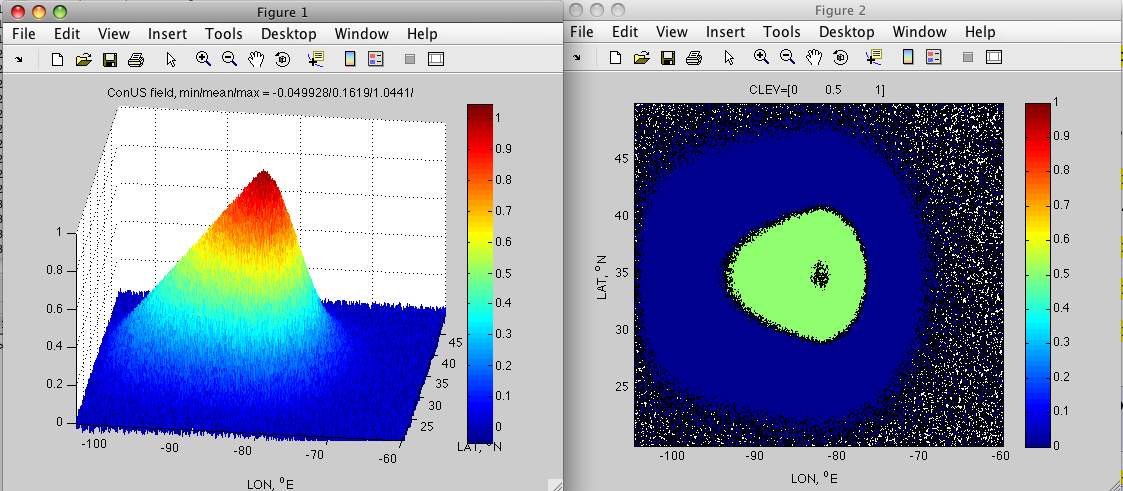The width and height of the screenshot is (1123, 491).
Task: Open the Insert dropdown menu in Figure 2
Action: (x=725, y=32)
